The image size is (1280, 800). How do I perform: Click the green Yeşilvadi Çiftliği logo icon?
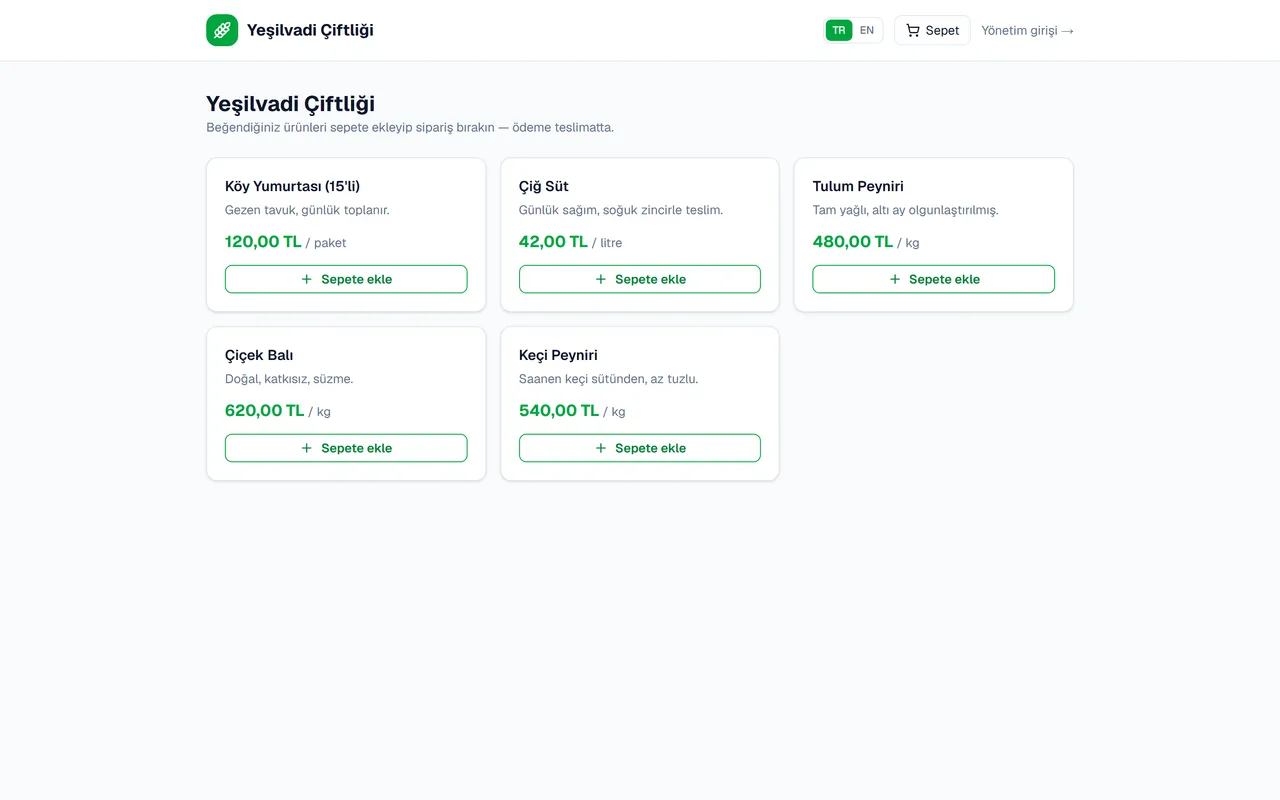(222, 30)
